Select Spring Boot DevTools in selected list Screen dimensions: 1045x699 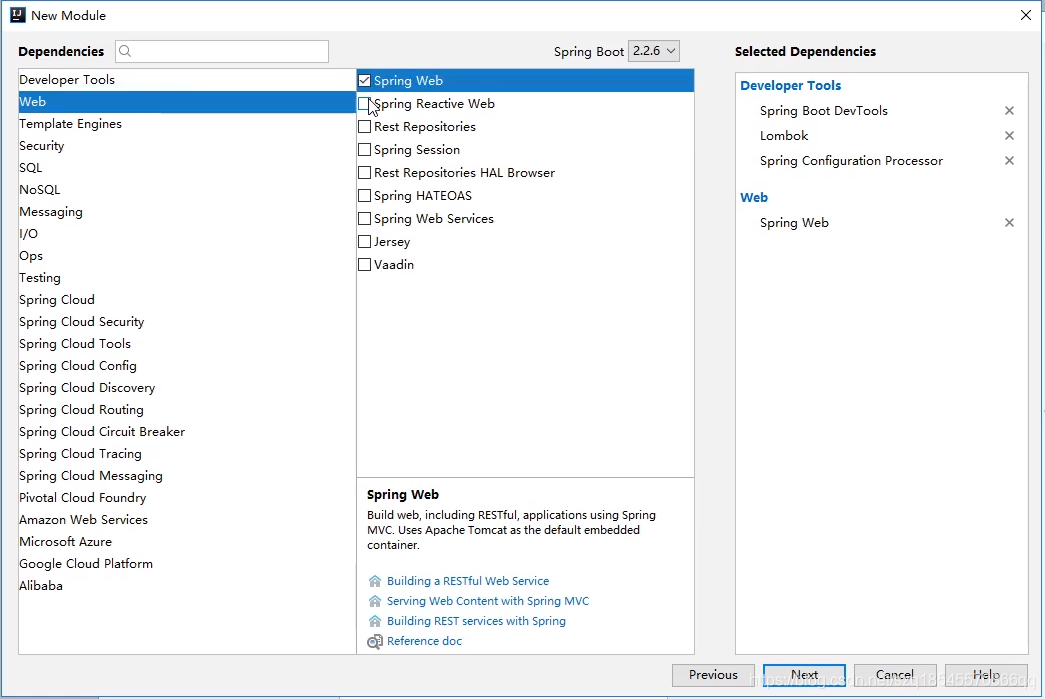(x=824, y=111)
